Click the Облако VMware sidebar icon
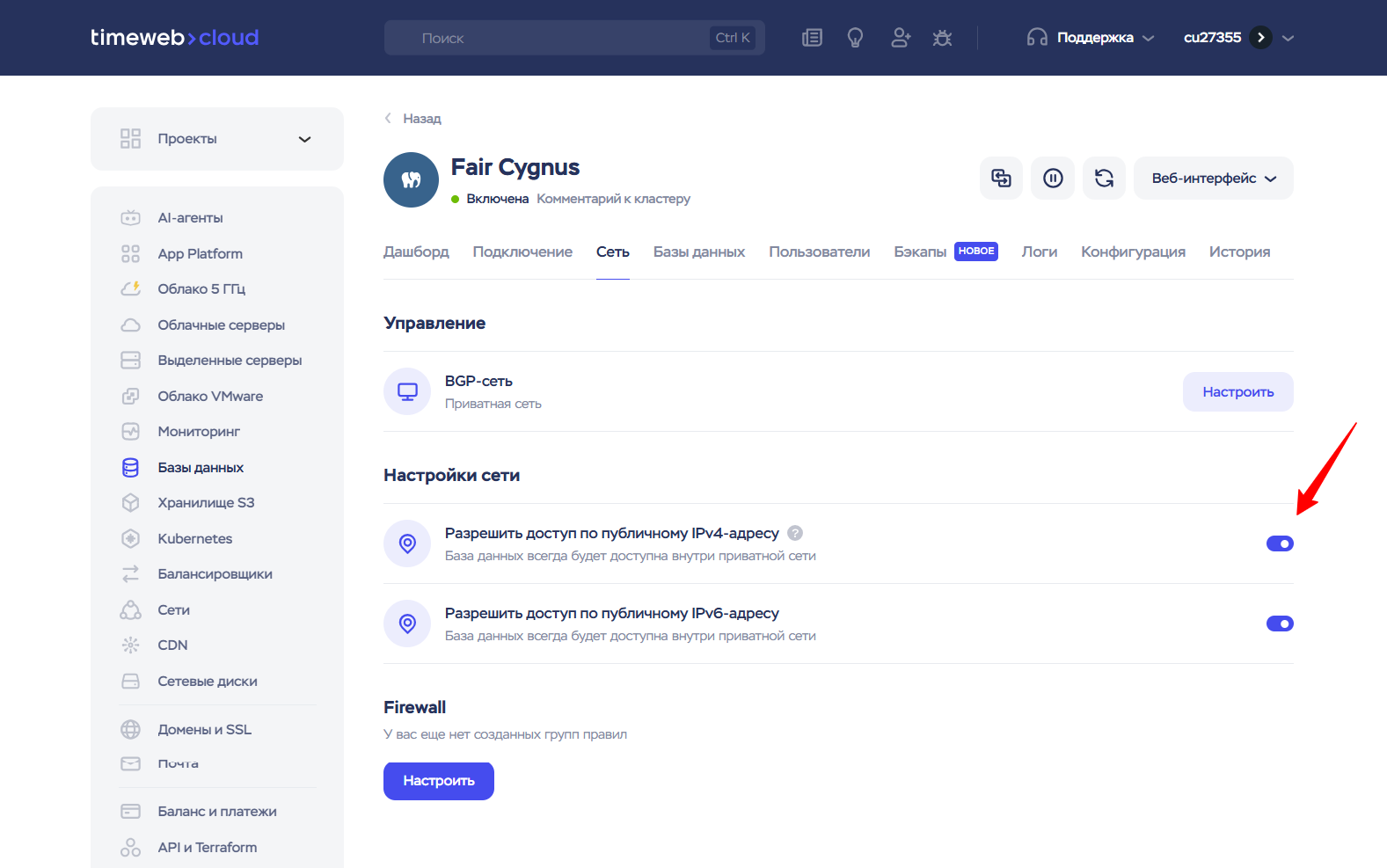Image resolution: width=1387 pixels, height=868 pixels. 130,396
